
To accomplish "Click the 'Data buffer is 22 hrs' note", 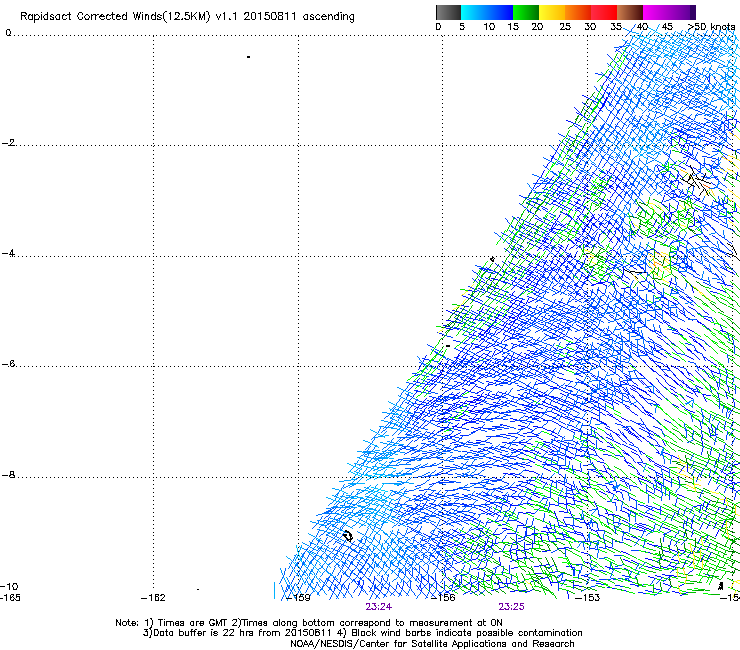I will pos(362,633).
